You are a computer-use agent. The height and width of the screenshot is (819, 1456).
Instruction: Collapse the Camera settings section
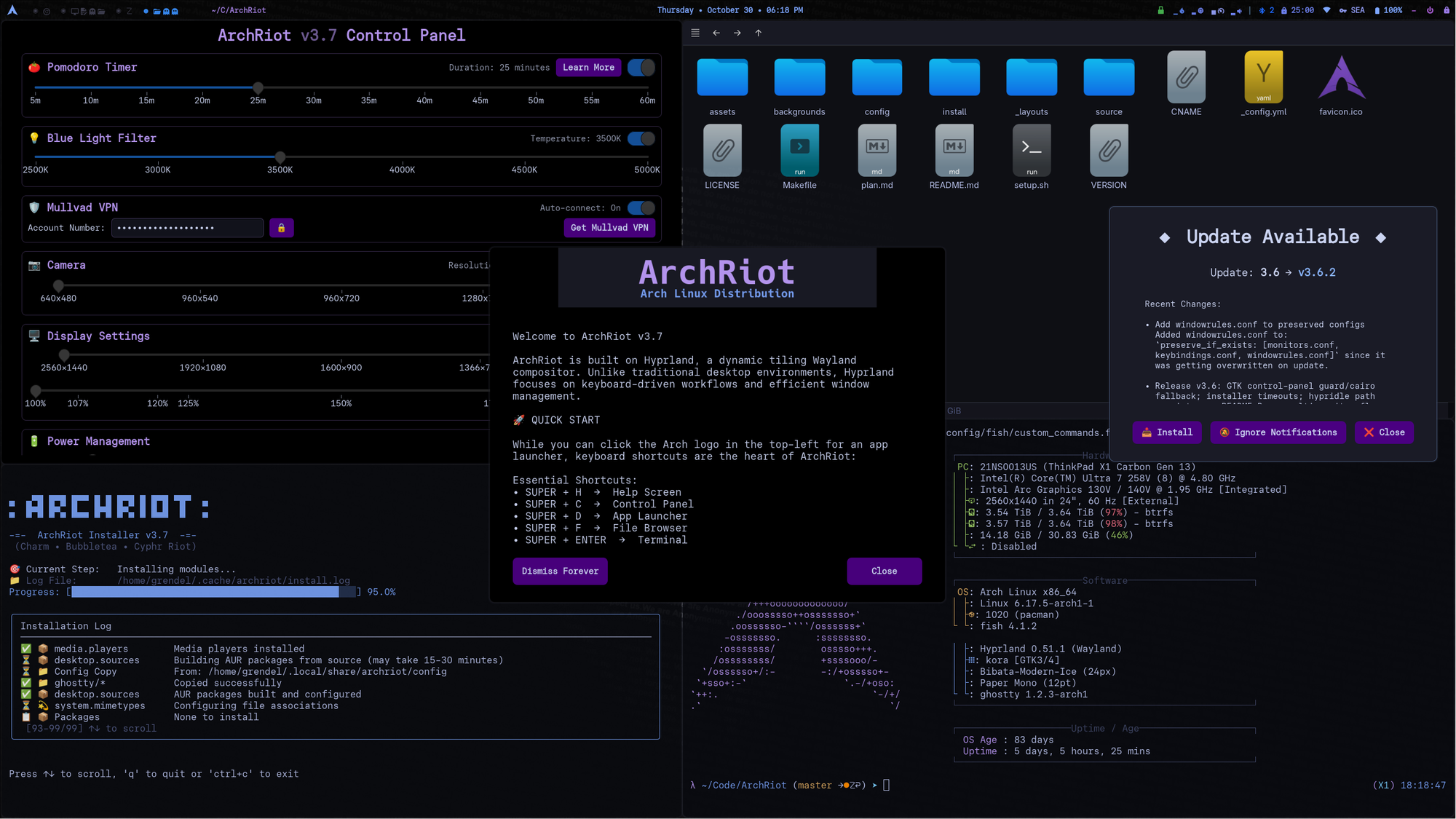click(x=66, y=265)
